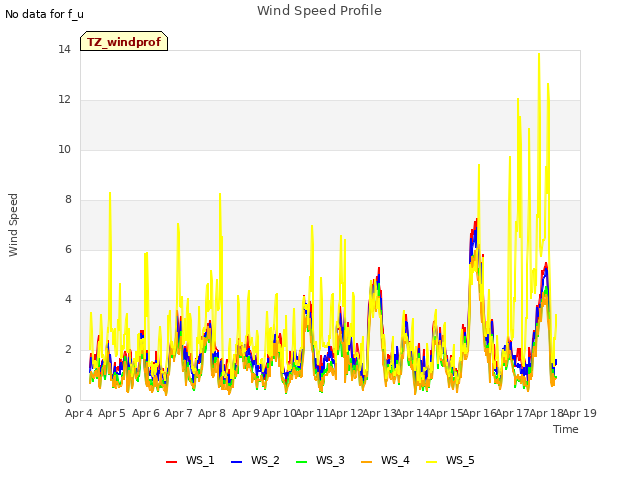Viewport: 640px width, 480px height.
Task: Click the y-axis value 6
Action: pyautogui.click(x=68, y=250)
